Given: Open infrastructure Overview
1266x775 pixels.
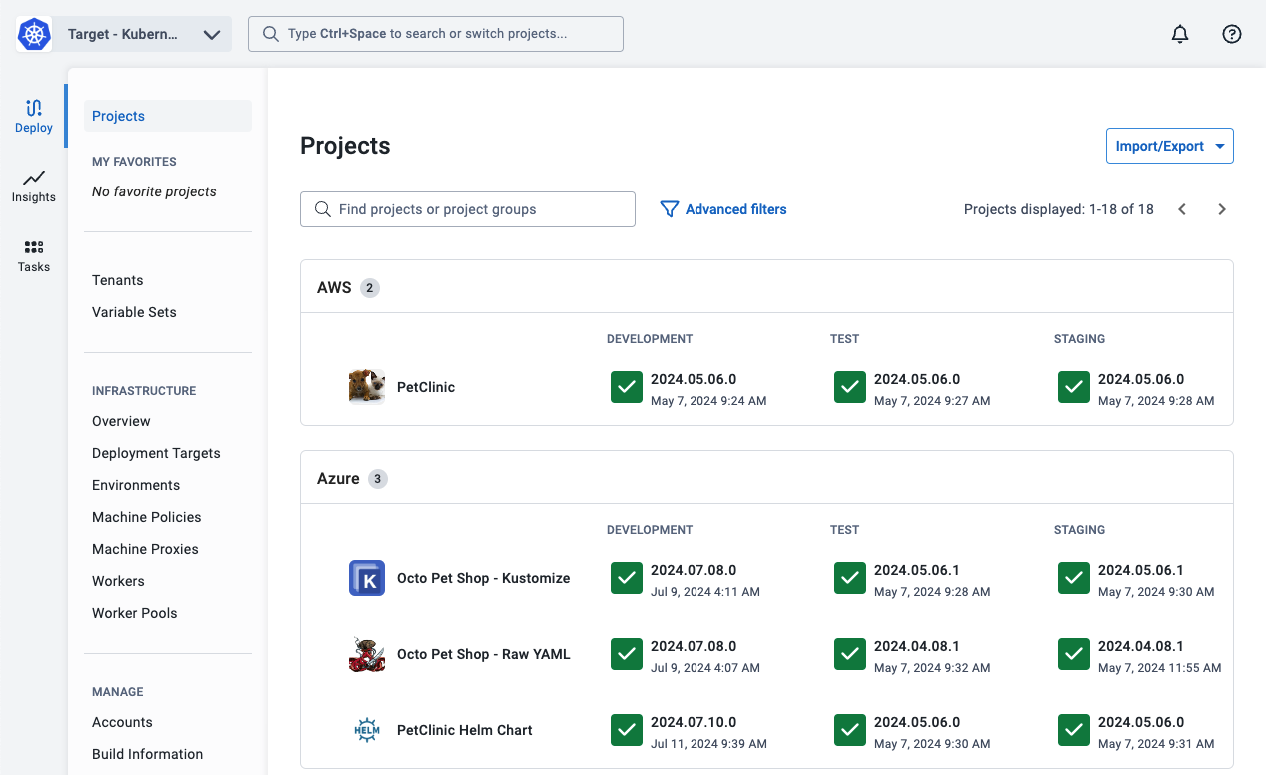Looking at the screenshot, I should 121,421.
